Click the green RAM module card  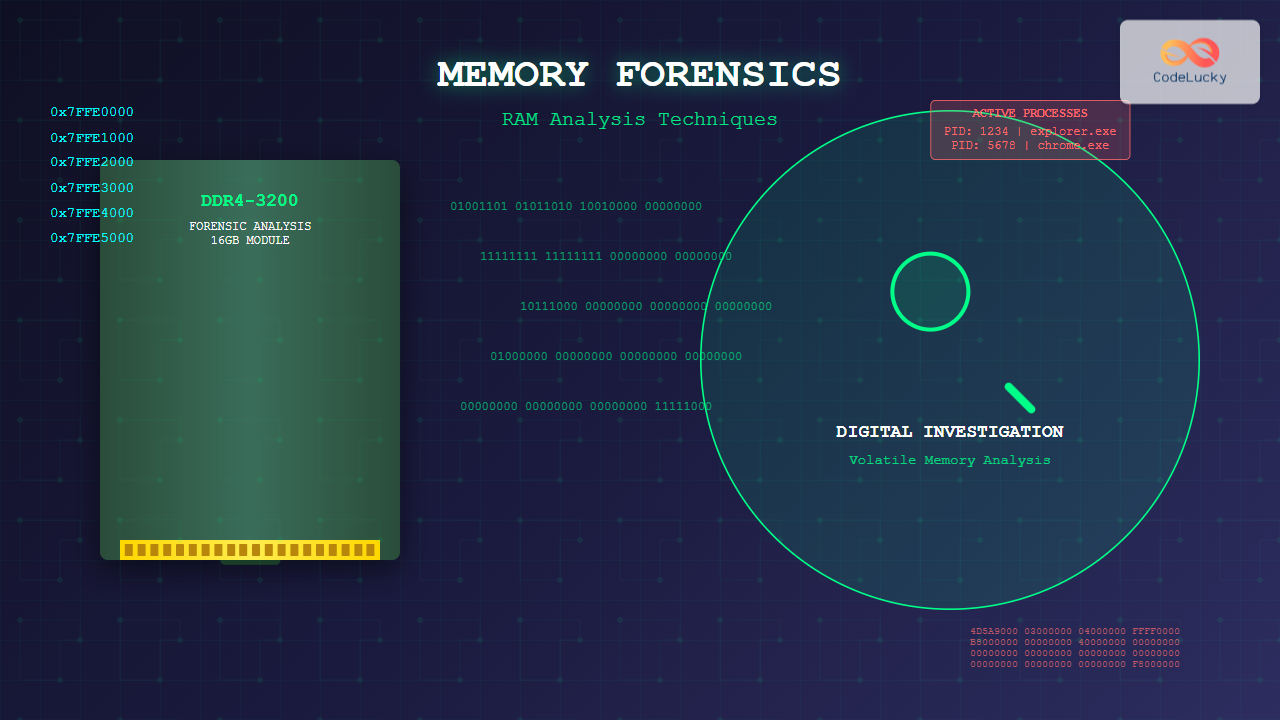tap(250, 380)
